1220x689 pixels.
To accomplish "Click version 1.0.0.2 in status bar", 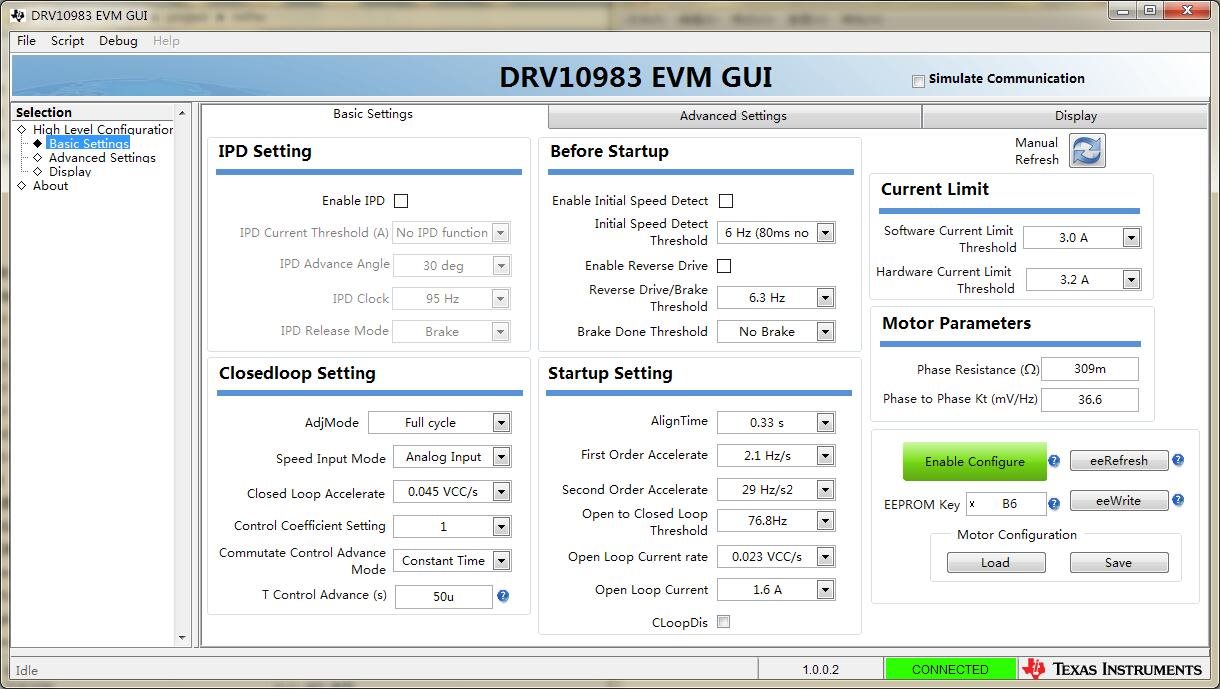I will 820,669.
